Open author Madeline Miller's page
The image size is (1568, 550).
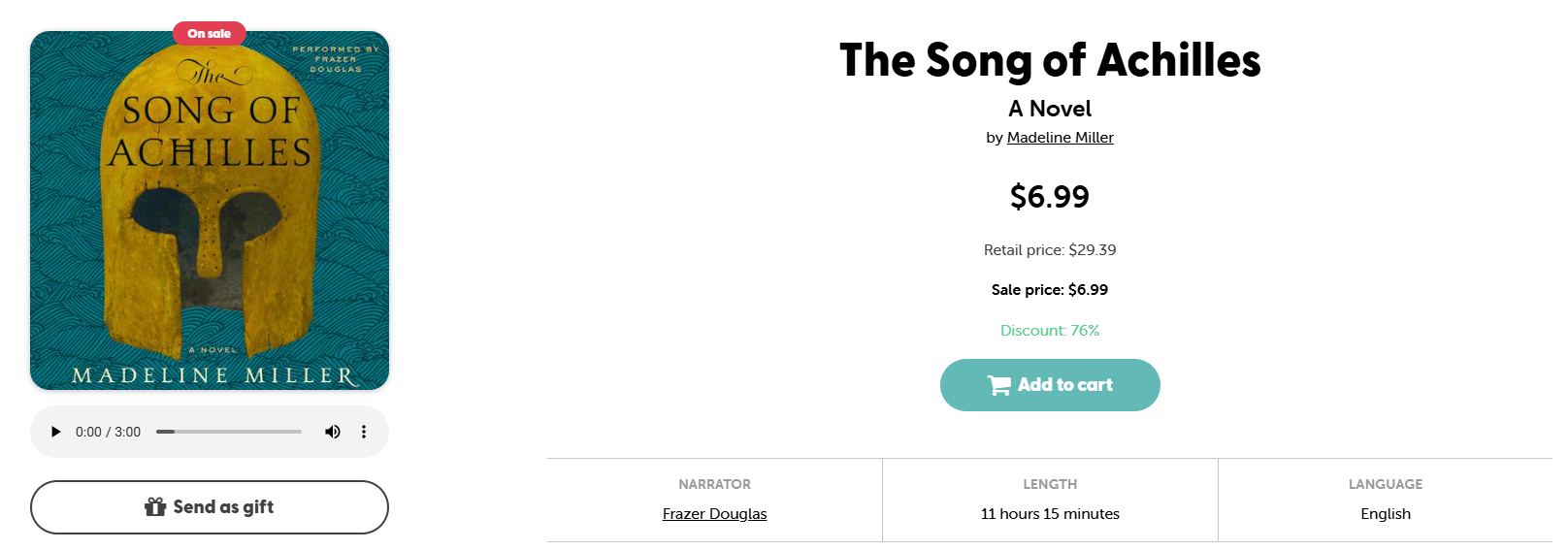tap(1060, 138)
